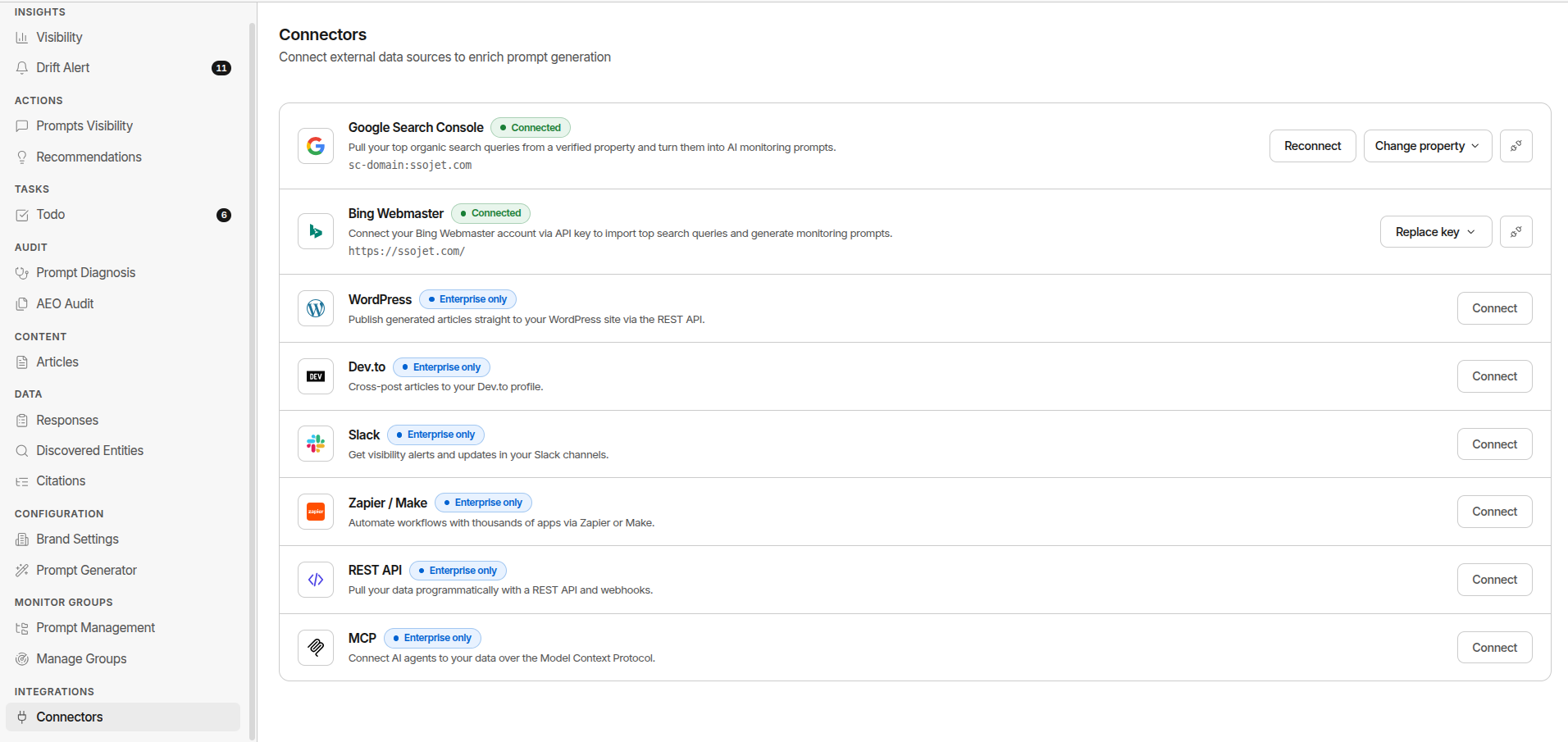
Task: Click the Todo checkbox icon in sidebar
Action: 22,215
